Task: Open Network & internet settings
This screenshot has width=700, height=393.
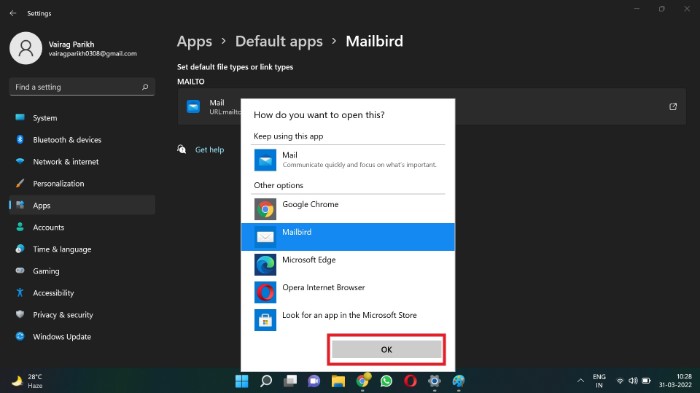Action: point(82,162)
